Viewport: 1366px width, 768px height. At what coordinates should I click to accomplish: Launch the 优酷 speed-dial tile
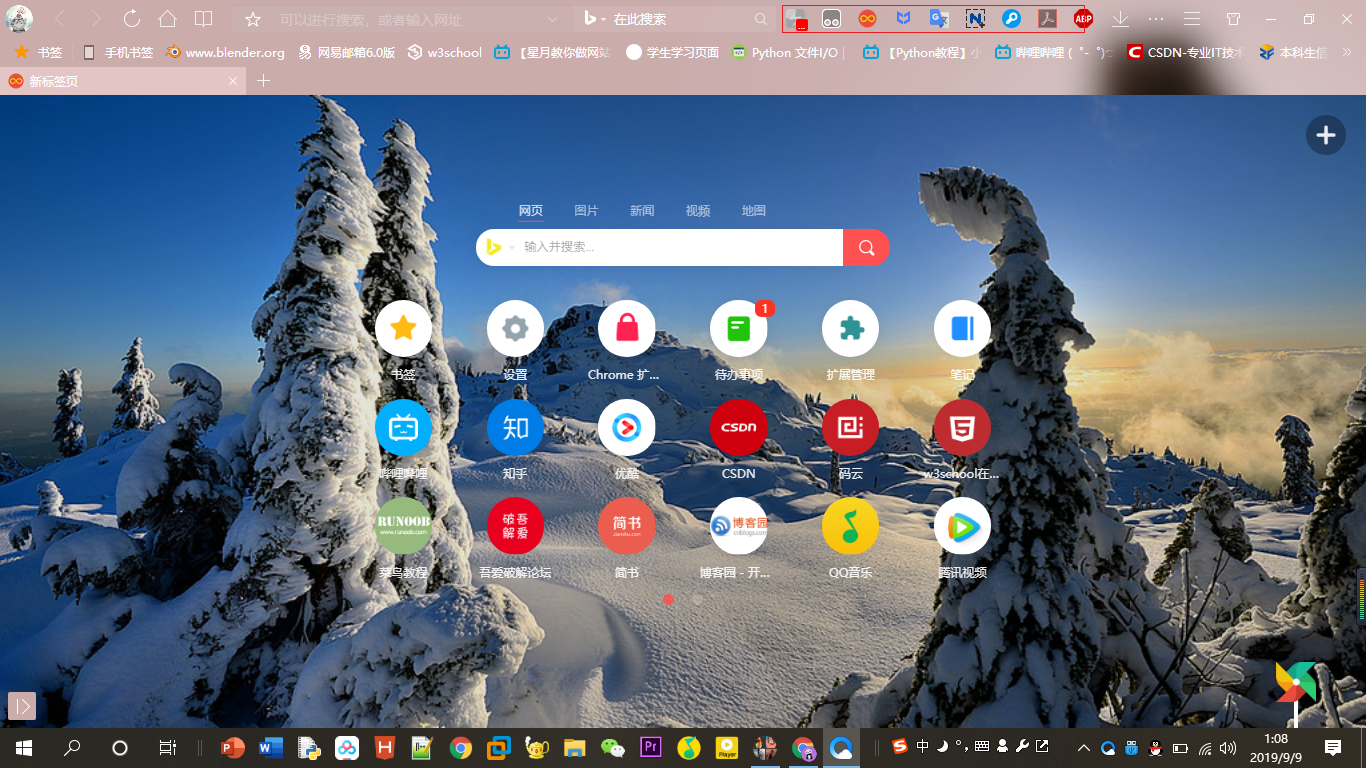click(627, 428)
